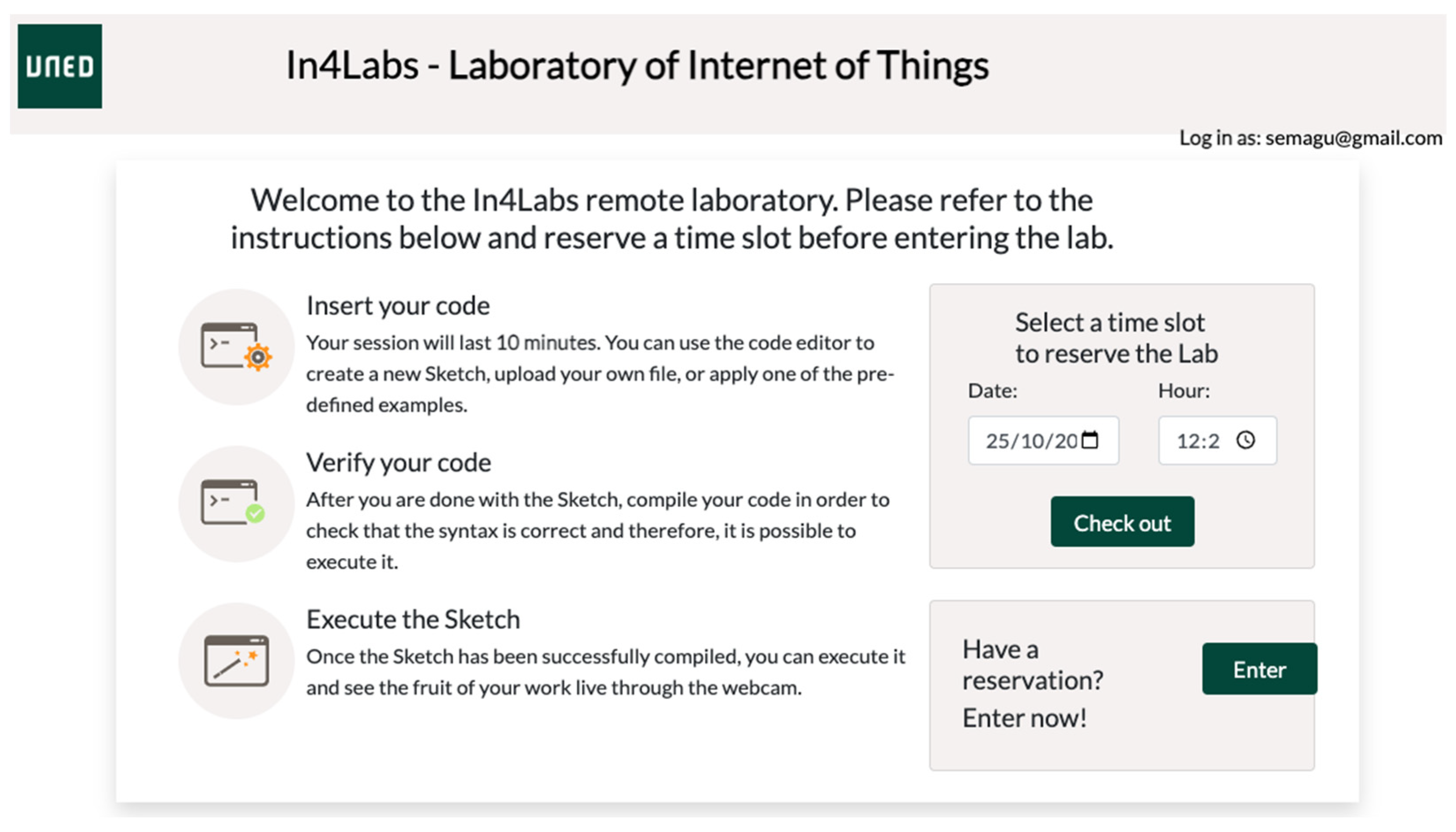
Task: Open the calendar picker in the Date field
Action: point(1090,440)
